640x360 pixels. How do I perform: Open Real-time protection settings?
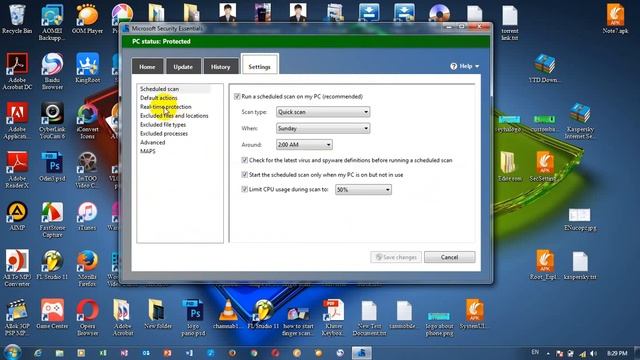[166, 107]
